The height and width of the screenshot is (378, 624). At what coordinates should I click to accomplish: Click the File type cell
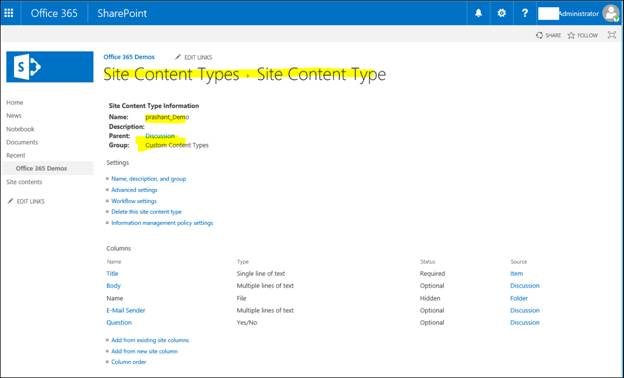[x=242, y=298]
